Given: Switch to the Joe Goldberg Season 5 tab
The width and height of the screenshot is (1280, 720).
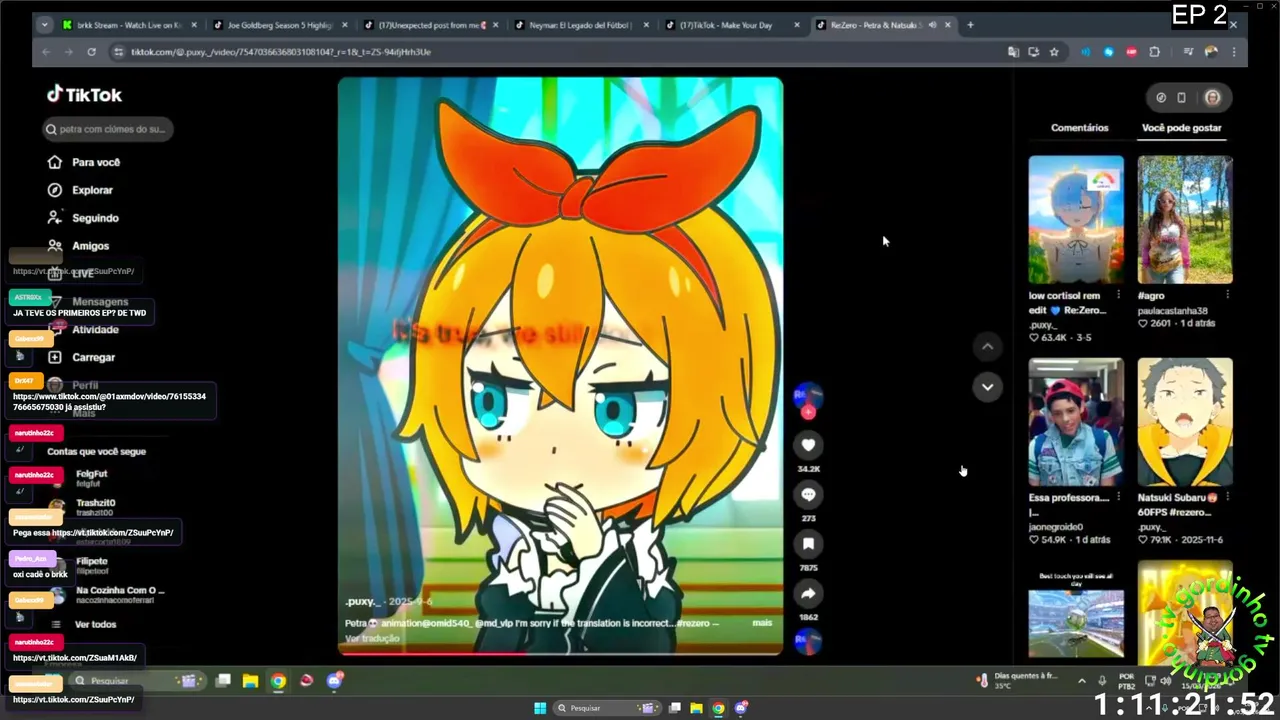Looking at the screenshot, I should 280,25.
